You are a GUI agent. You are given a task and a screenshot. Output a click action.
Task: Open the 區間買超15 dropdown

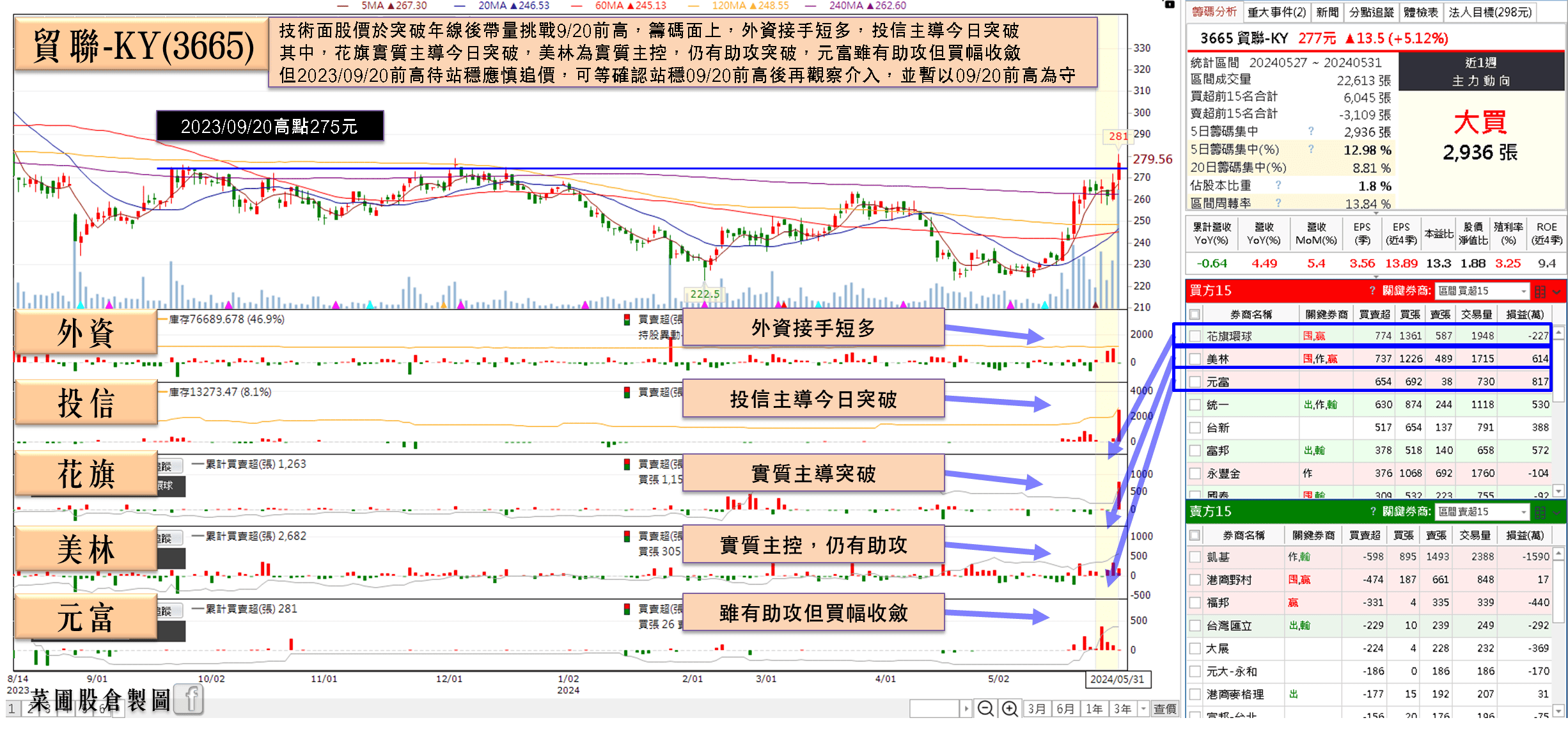point(1482,291)
